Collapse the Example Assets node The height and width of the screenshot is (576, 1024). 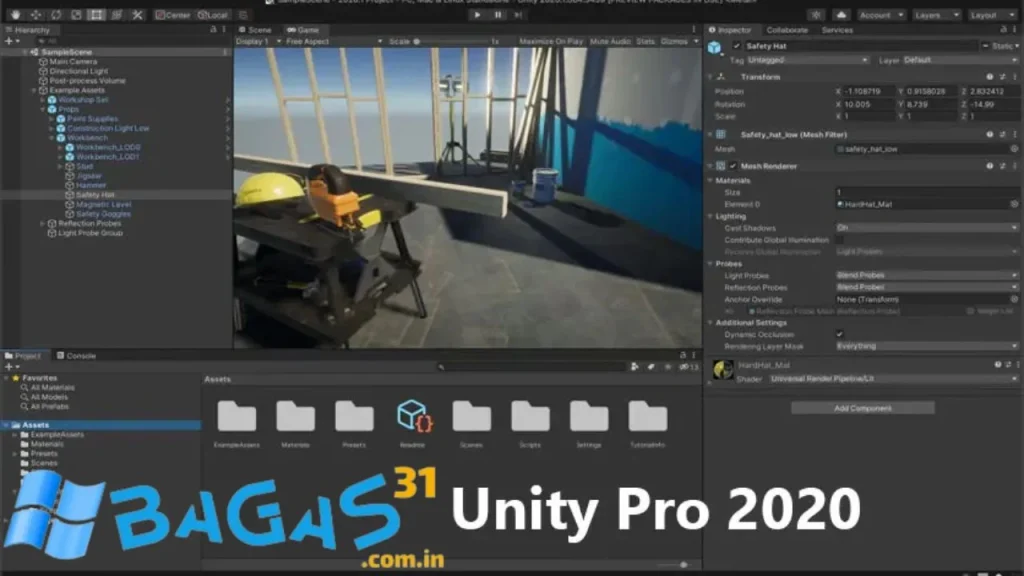pyautogui.click(x=34, y=90)
